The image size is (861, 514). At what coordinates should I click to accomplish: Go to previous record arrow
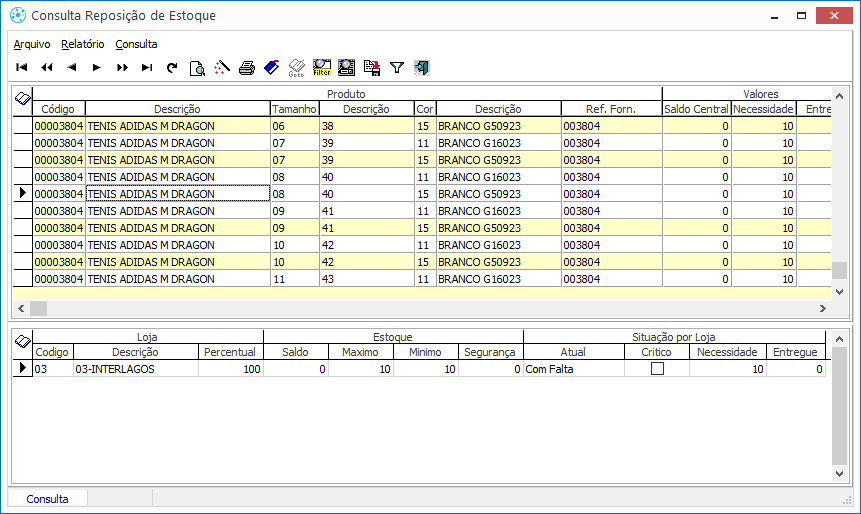[x=72, y=68]
